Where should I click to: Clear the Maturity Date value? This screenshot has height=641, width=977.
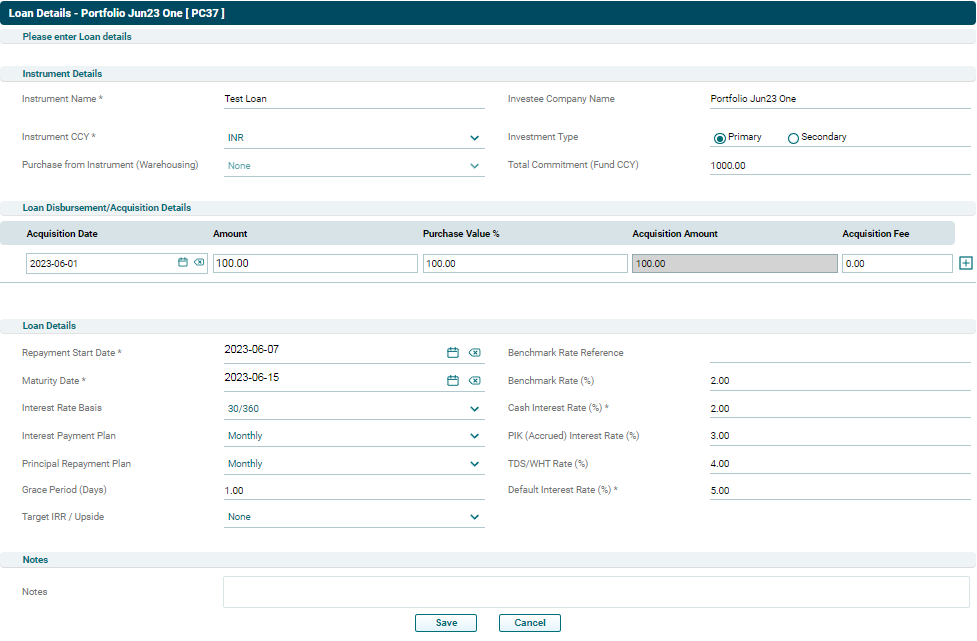tap(474, 381)
